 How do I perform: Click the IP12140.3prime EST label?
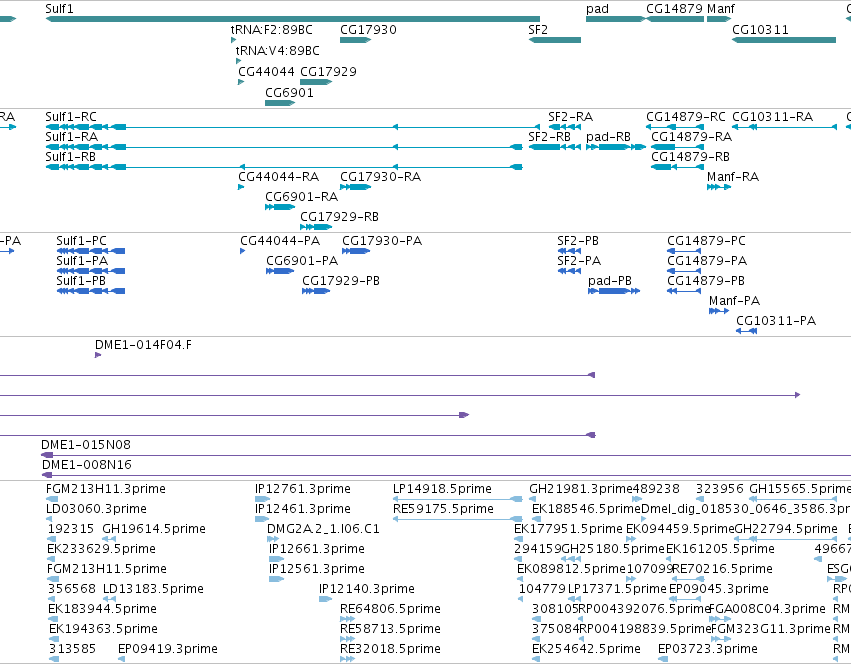[x=367, y=589]
